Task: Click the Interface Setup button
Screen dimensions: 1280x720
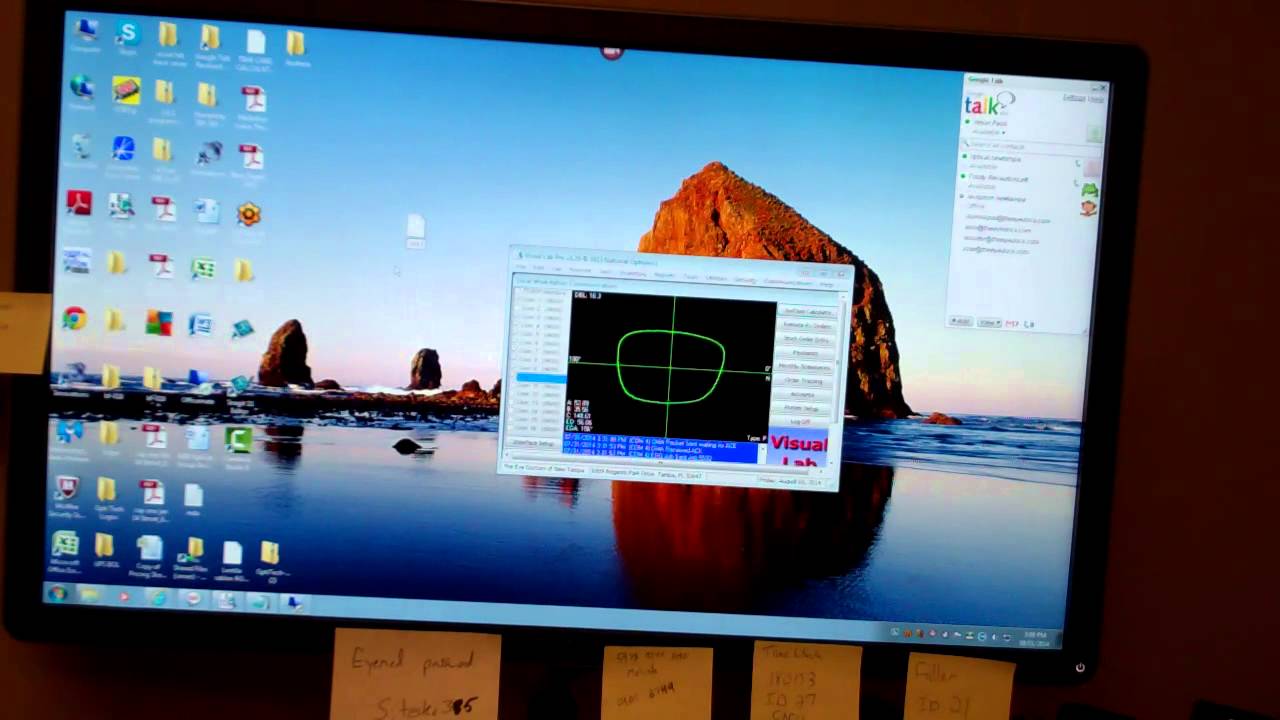Action: (x=533, y=443)
